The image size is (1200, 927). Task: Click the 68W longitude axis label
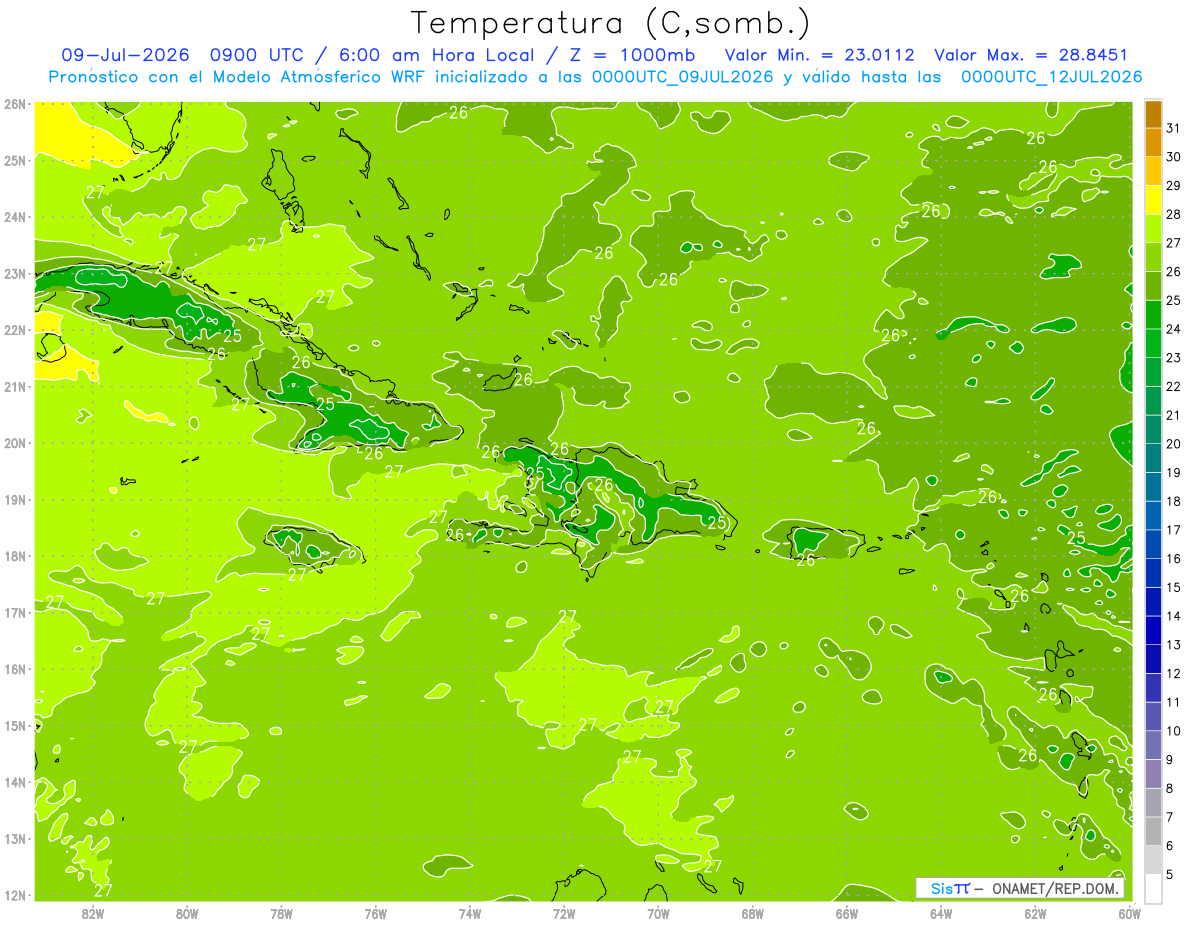pyautogui.click(x=753, y=913)
